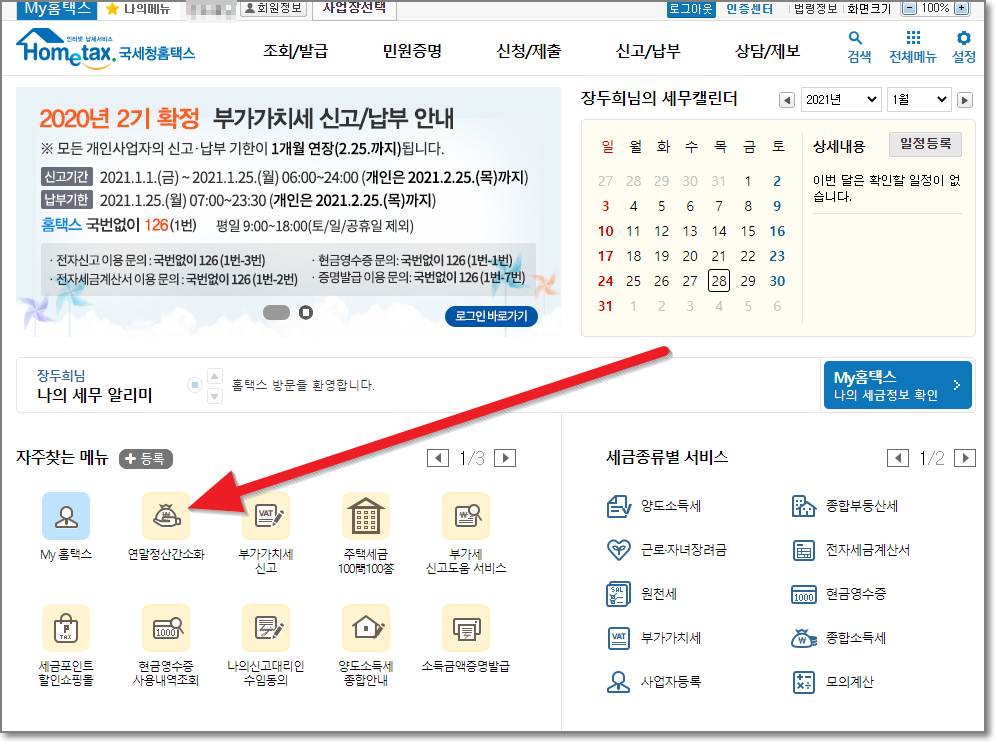Open 소득금액증명발급 icon
Viewport: 995px width, 742px height.
click(466, 628)
